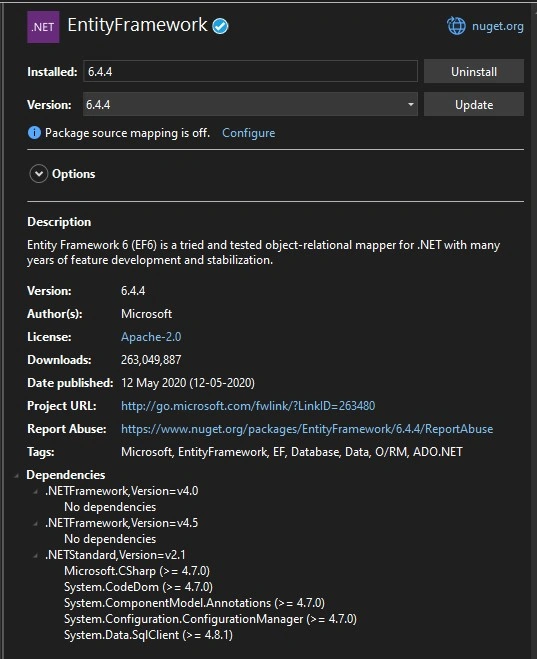Select the Microsoft.CSharp (>= 4.7.0) dependency
537x659 pixels.
tap(137, 571)
